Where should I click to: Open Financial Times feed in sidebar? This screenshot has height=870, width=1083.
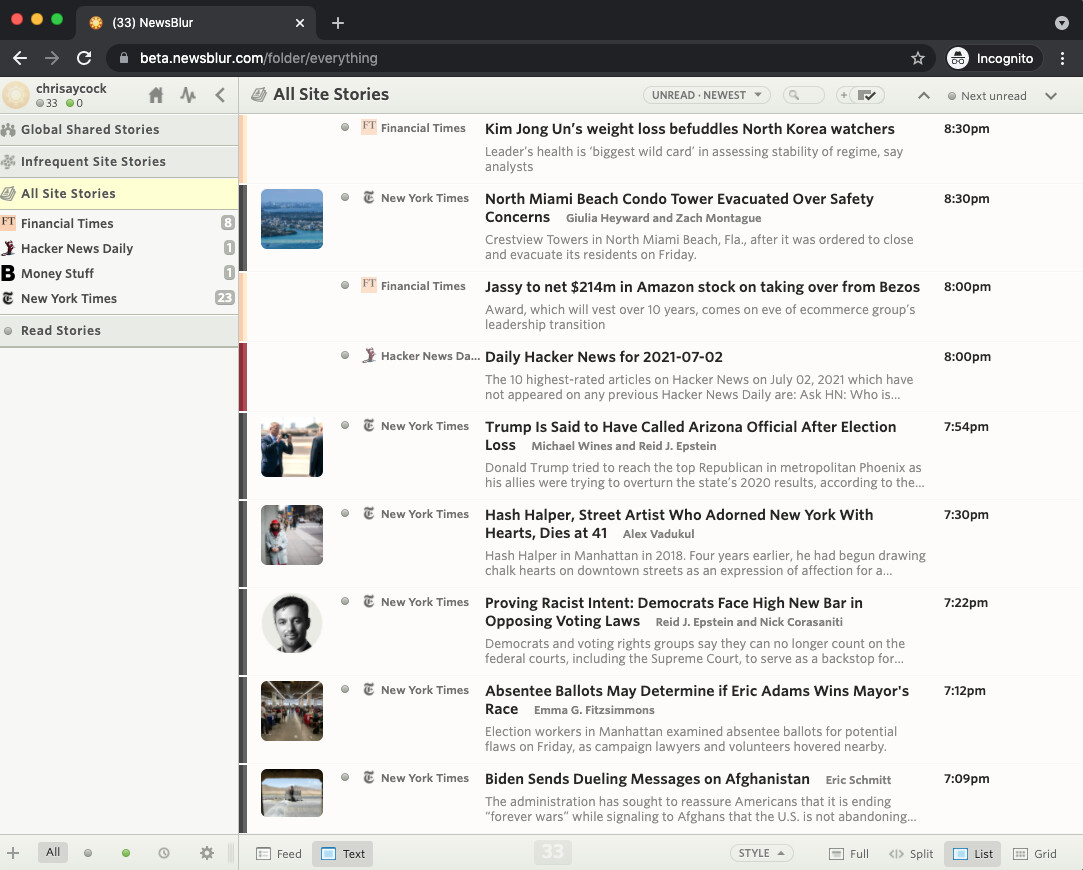click(x=119, y=223)
